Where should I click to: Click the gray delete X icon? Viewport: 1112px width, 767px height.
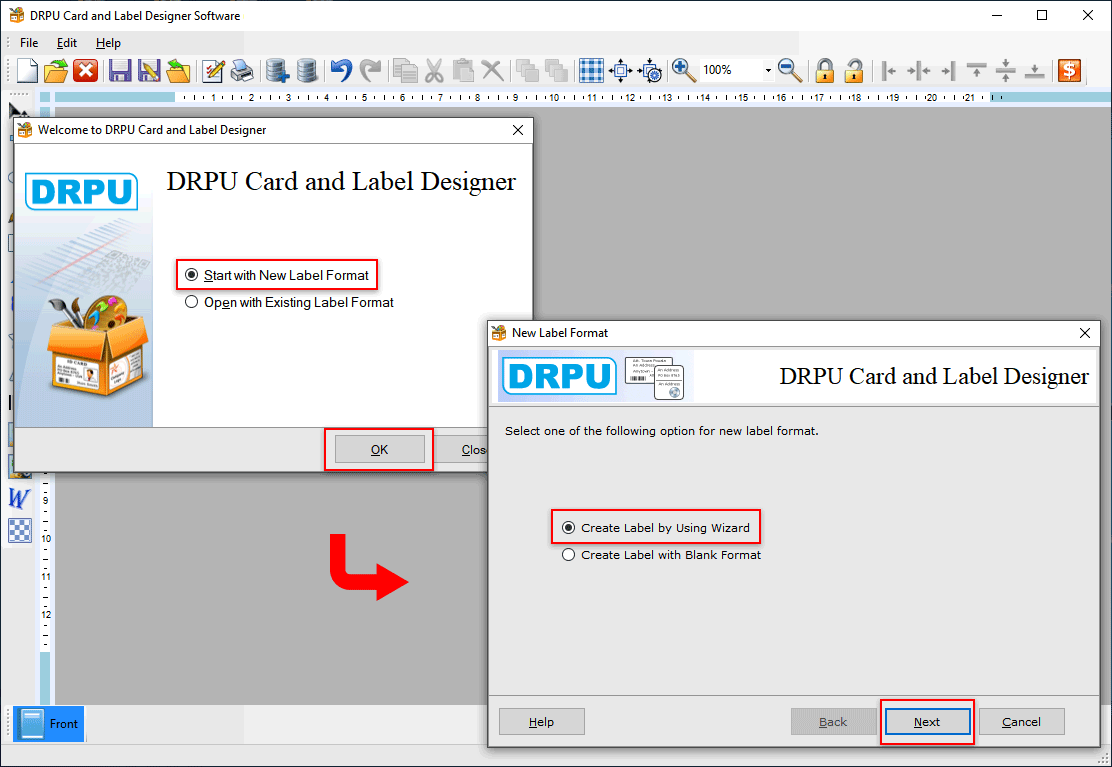[492, 70]
